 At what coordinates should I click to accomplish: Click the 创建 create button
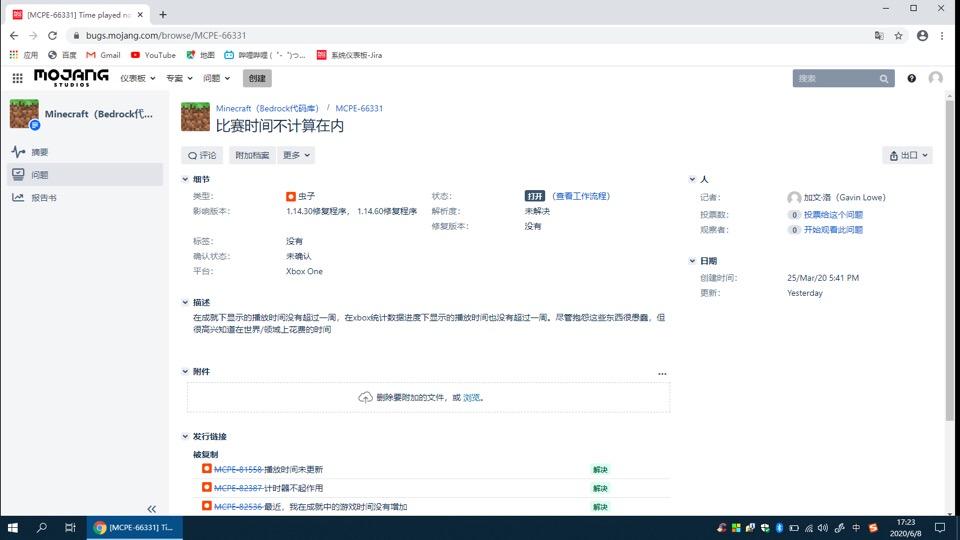pos(257,78)
